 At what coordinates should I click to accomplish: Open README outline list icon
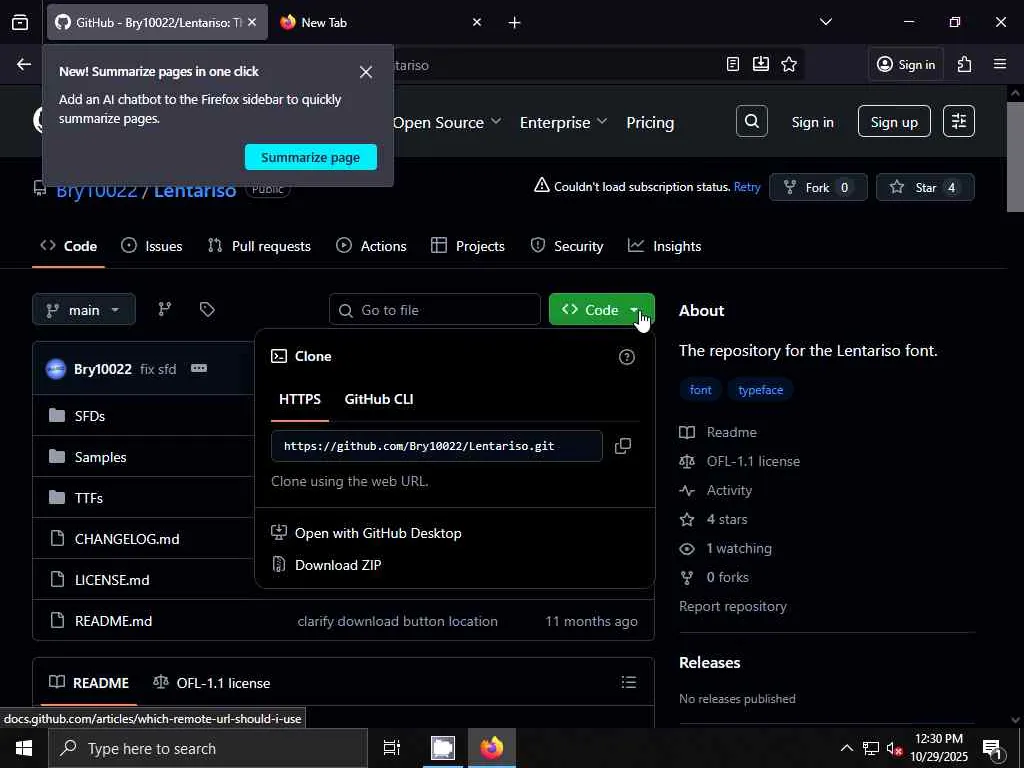pyautogui.click(x=628, y=682)
